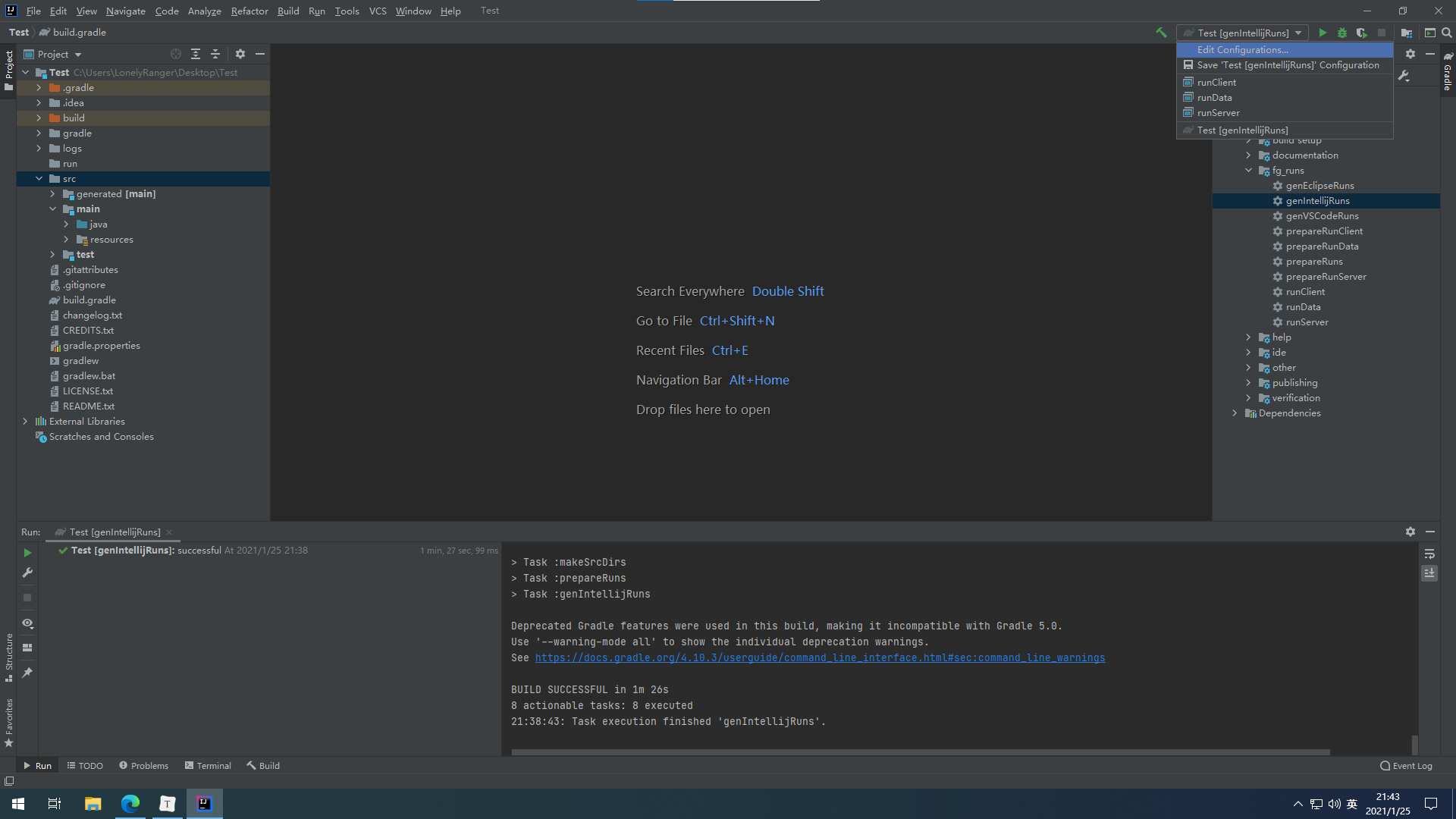Expand the .gradle folder in project tree
The height and width of the screenshot is (819, 1456).
pyautogui.click(x=39, y=88)
